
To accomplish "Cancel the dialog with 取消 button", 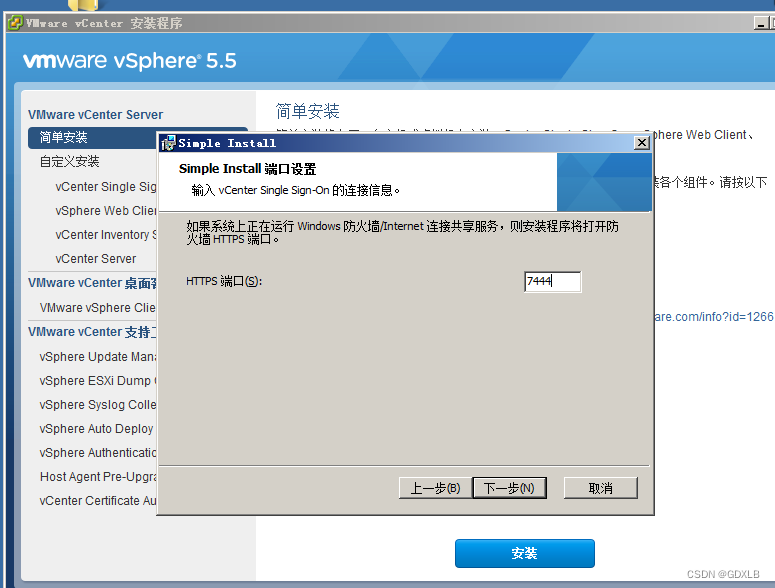I will click(x=601, y=488).
